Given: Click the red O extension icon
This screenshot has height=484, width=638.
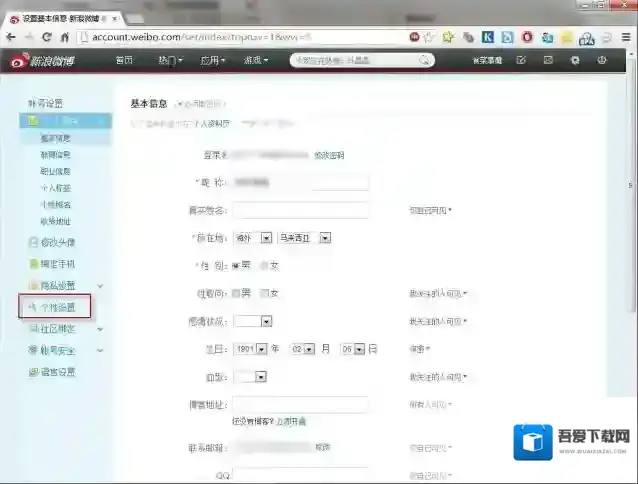Looking at the screenshot, I should [527, 37].
